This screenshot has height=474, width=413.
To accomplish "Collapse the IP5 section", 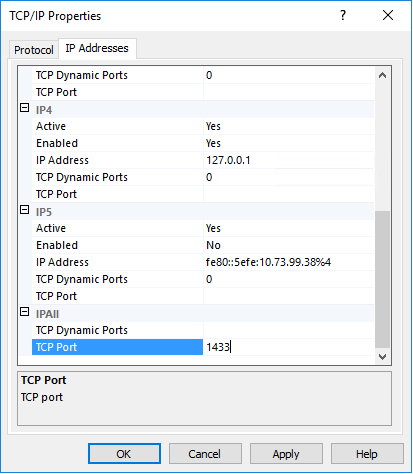I will pyautogui.click(x=25, y=210).
